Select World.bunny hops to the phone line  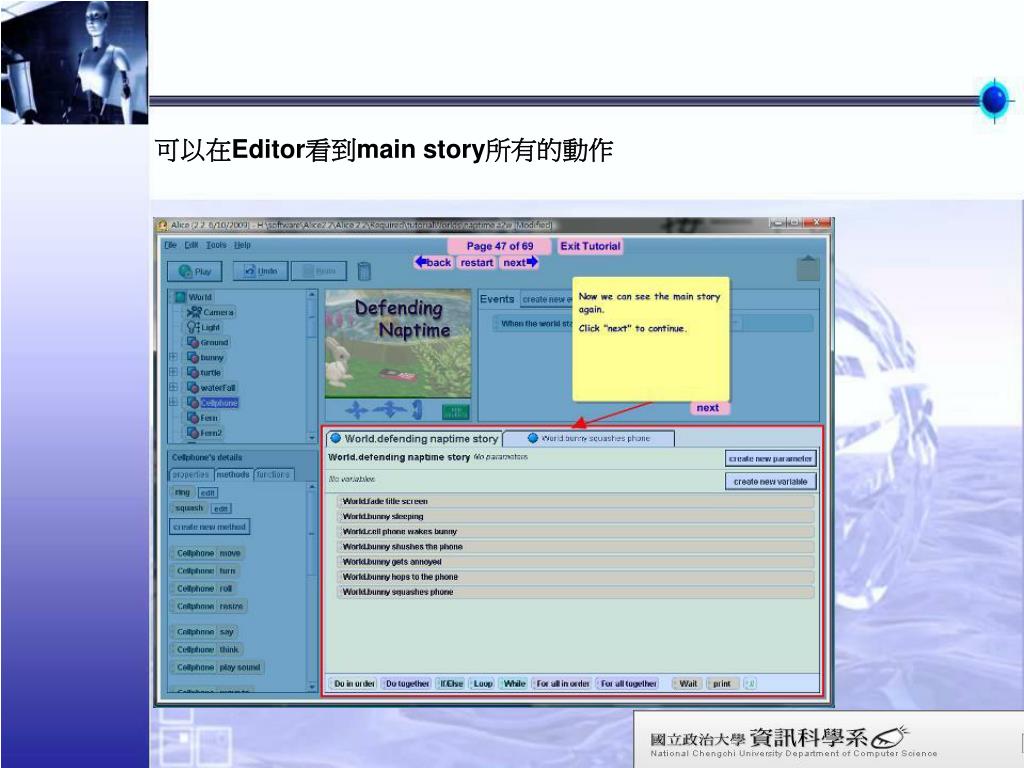(575, 577)
